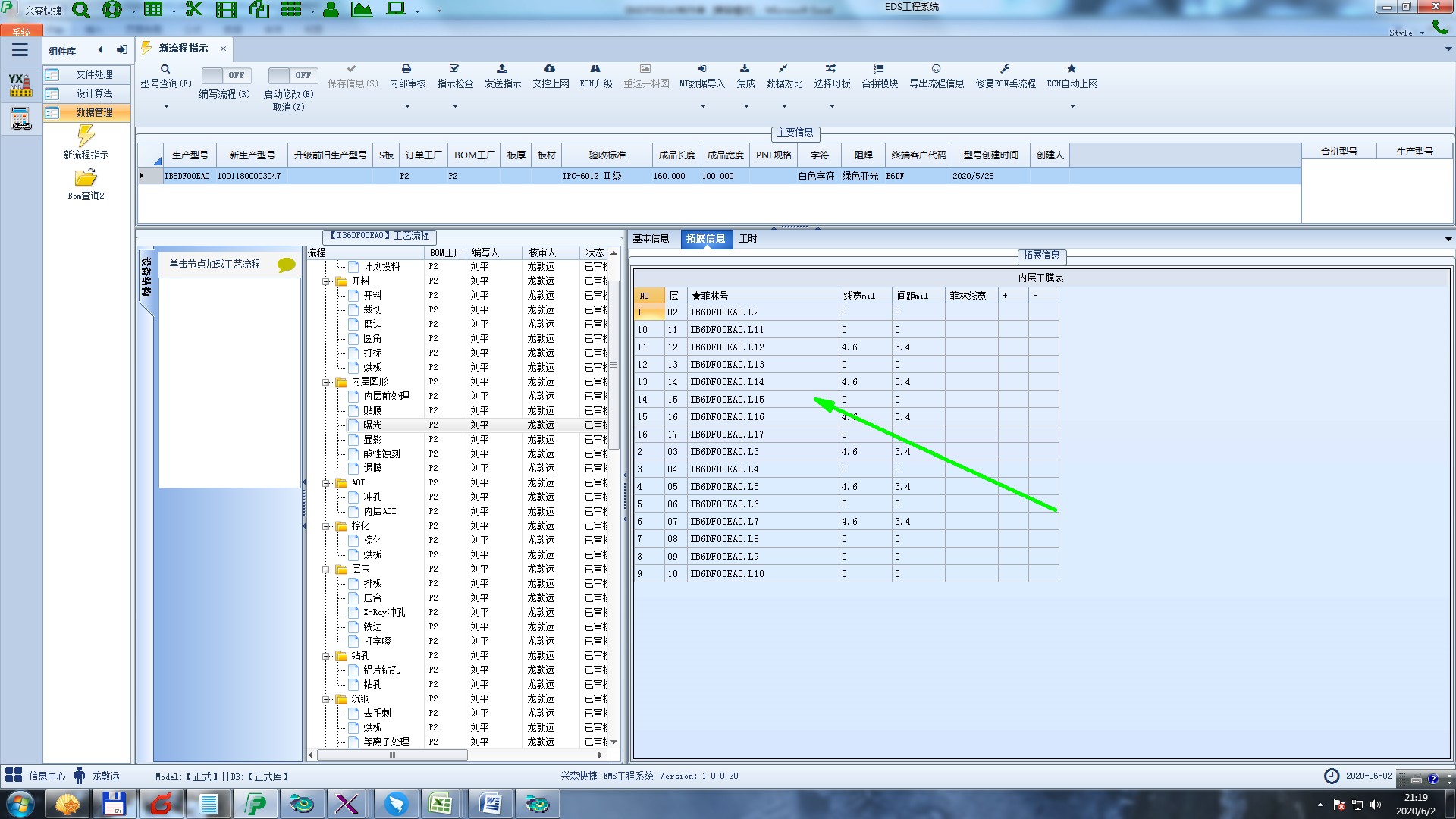Switch to the 基本信息 tab
1456x819 pixels.
coord(651,239)
